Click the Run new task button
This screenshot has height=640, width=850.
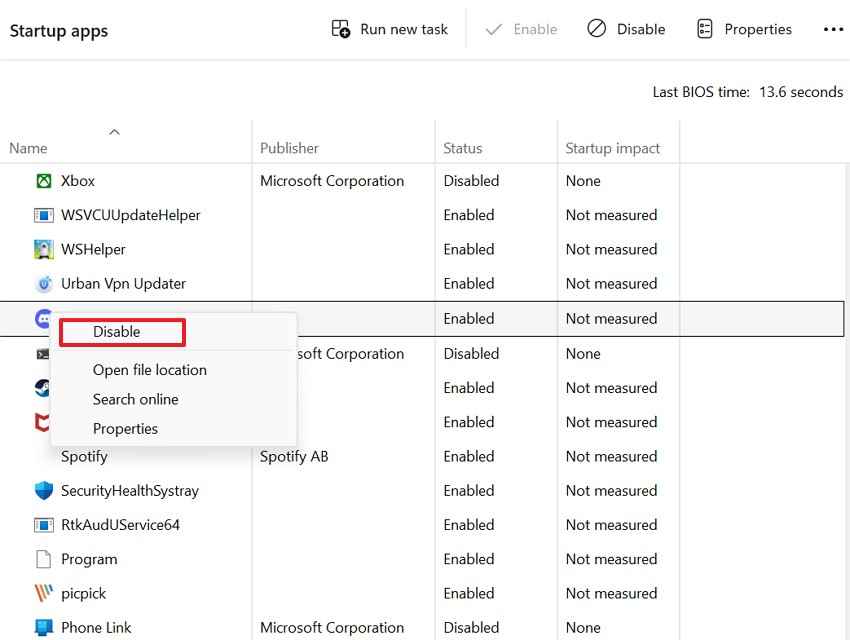pos(390,29)
